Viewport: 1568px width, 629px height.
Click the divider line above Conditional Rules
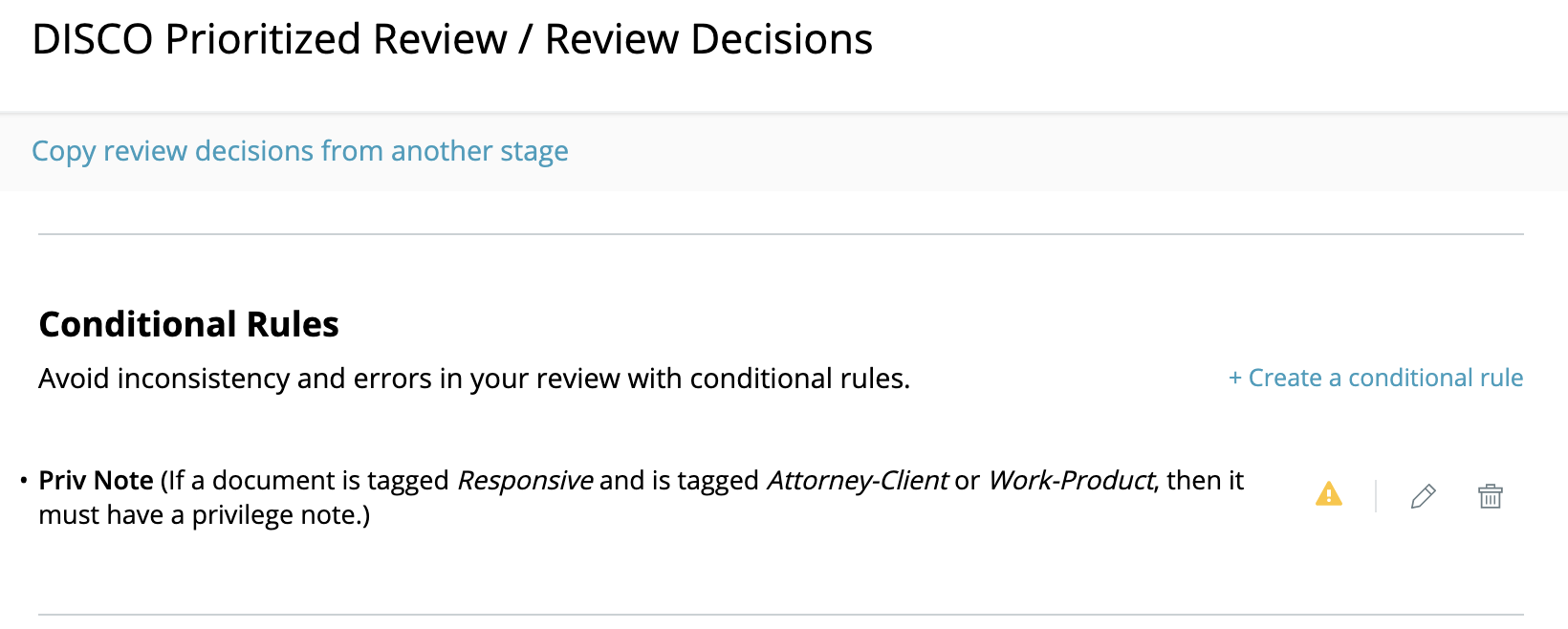tap(780, 234)
